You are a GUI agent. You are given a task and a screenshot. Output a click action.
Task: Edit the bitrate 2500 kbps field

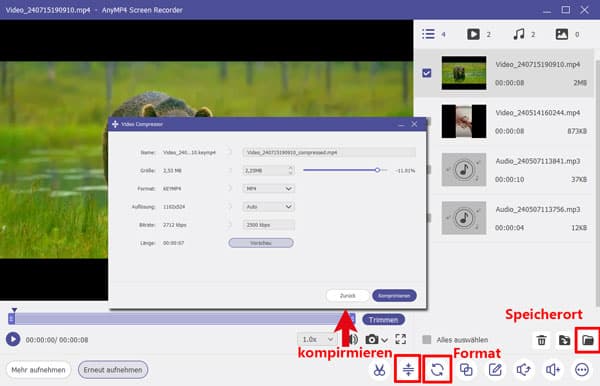[269, 225]
